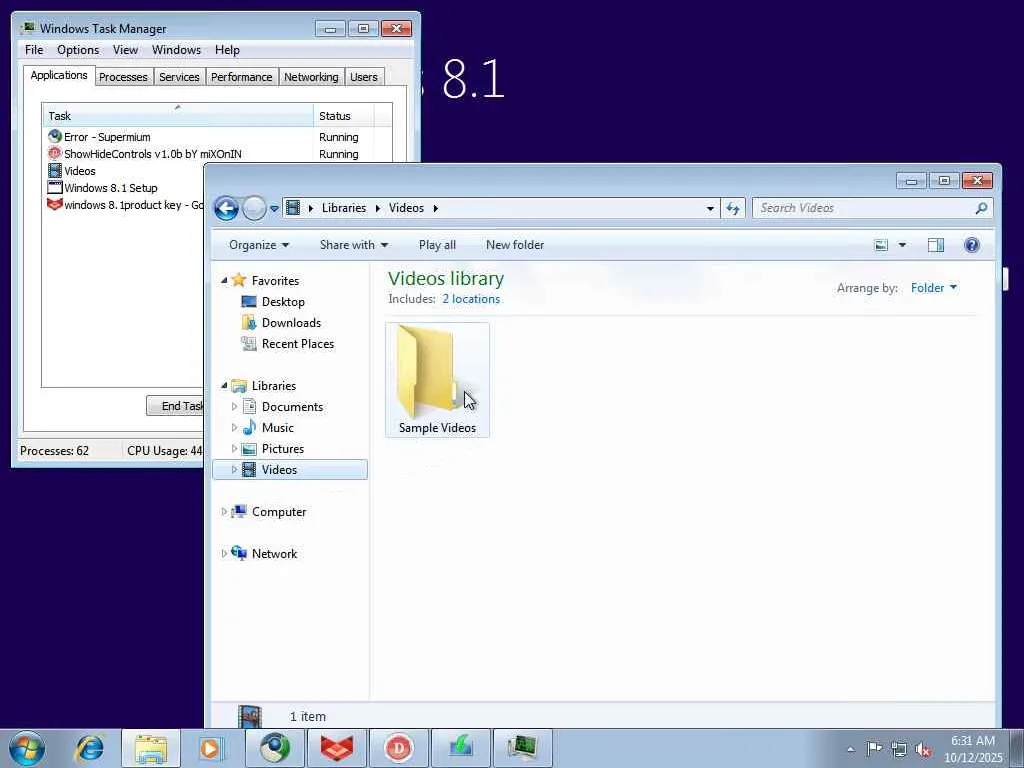Screen dimensions: 1024x768
Task: Click the Videos library icon in address bar
Action: point(293,208)
